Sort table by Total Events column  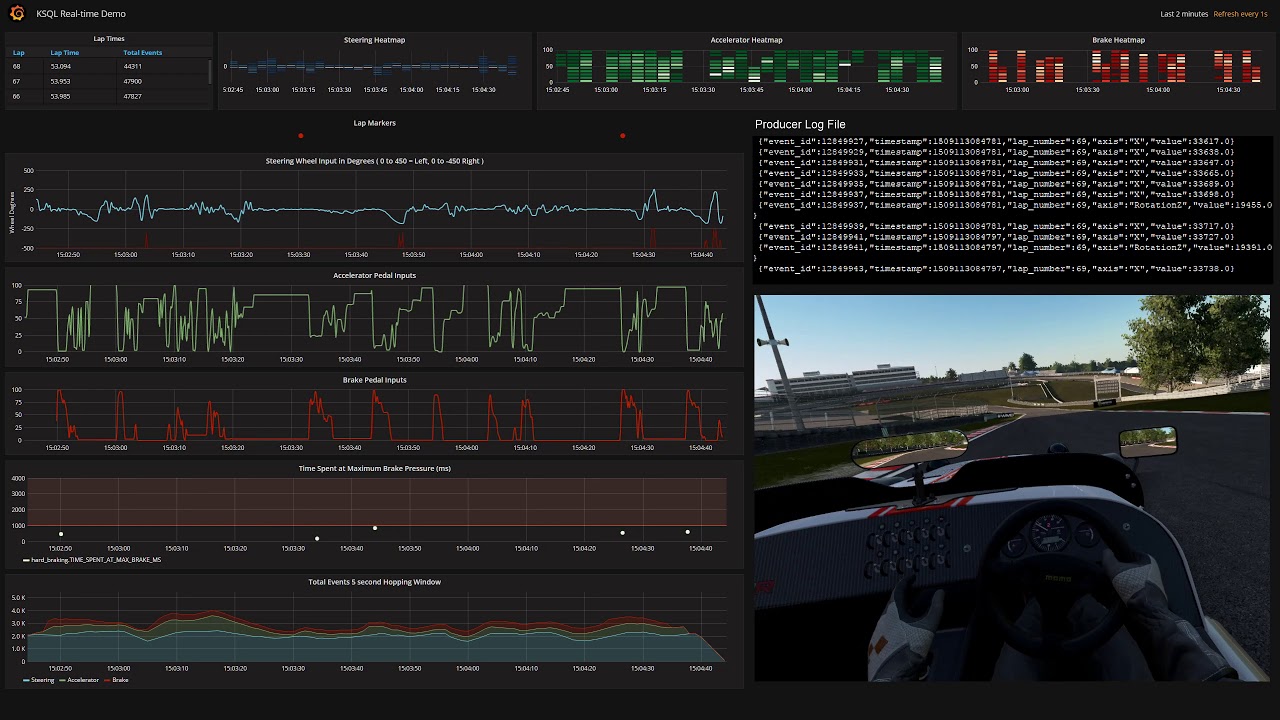(x=143, y=52)
